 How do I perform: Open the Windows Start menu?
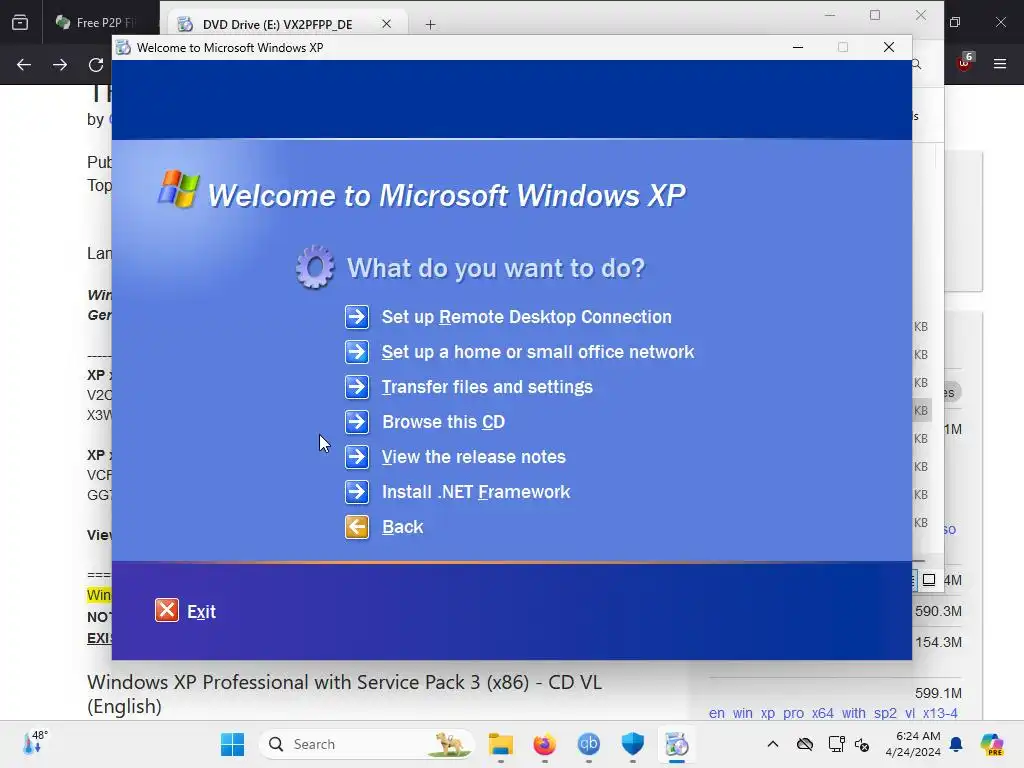click(x=232, y=744)
